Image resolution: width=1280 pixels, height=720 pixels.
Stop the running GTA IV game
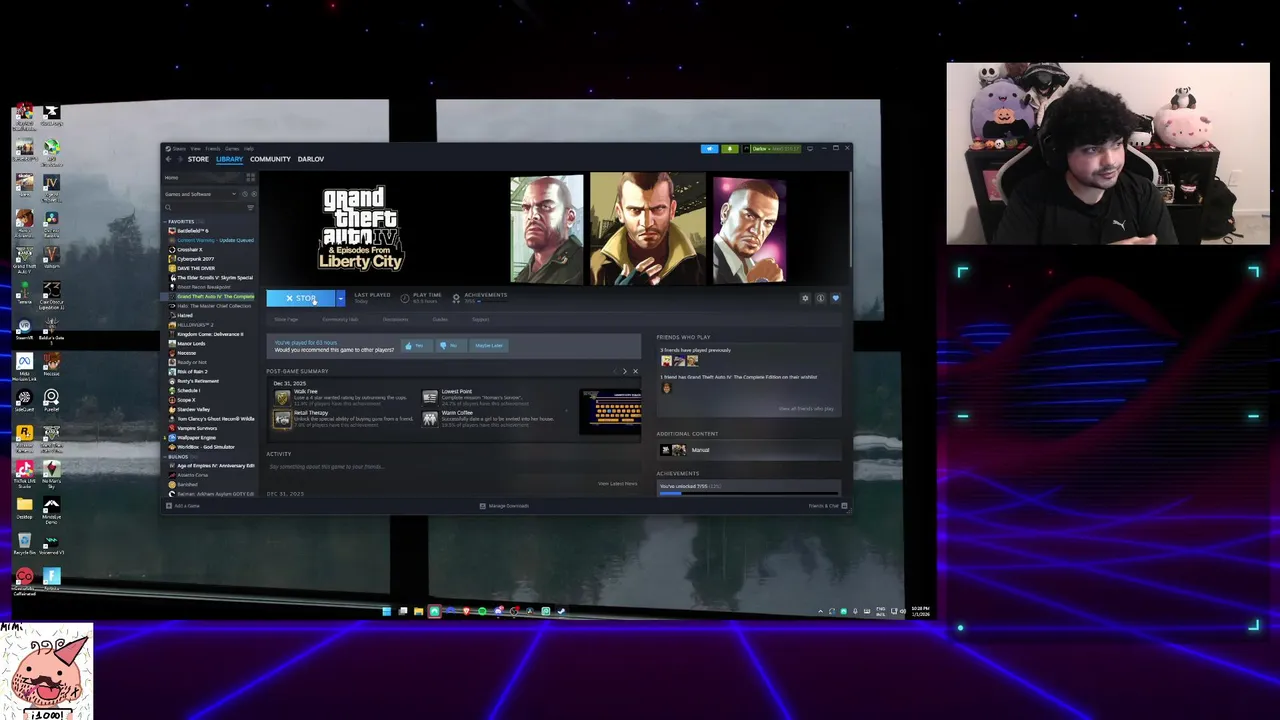301,298
